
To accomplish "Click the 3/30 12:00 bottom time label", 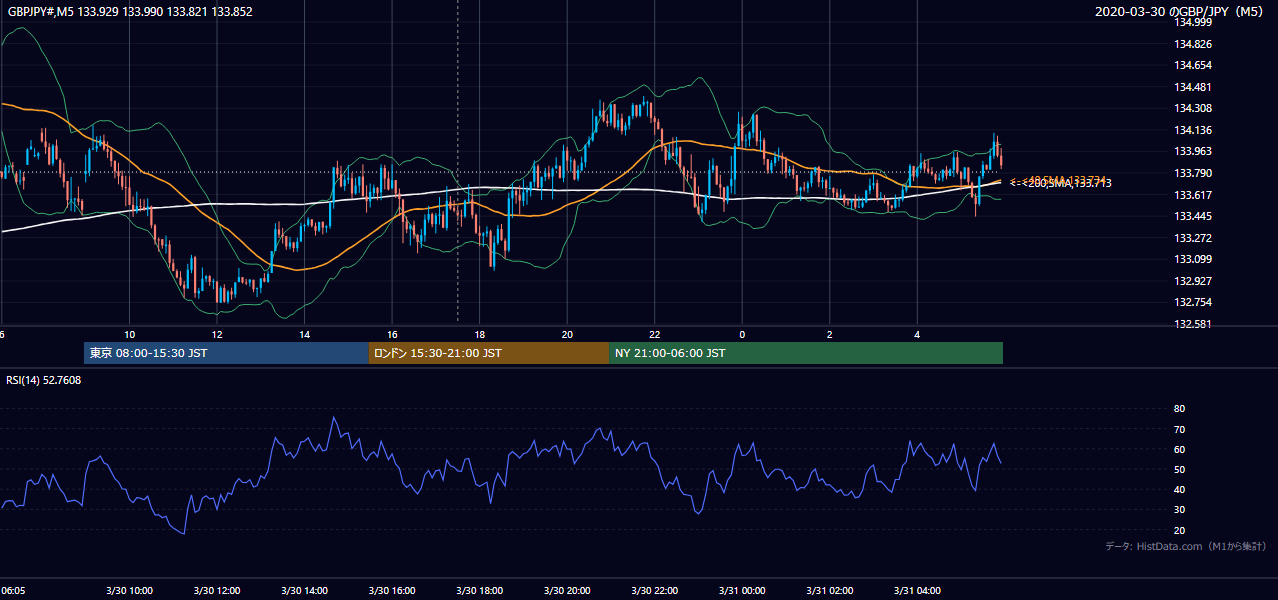I will pos(218,590).
